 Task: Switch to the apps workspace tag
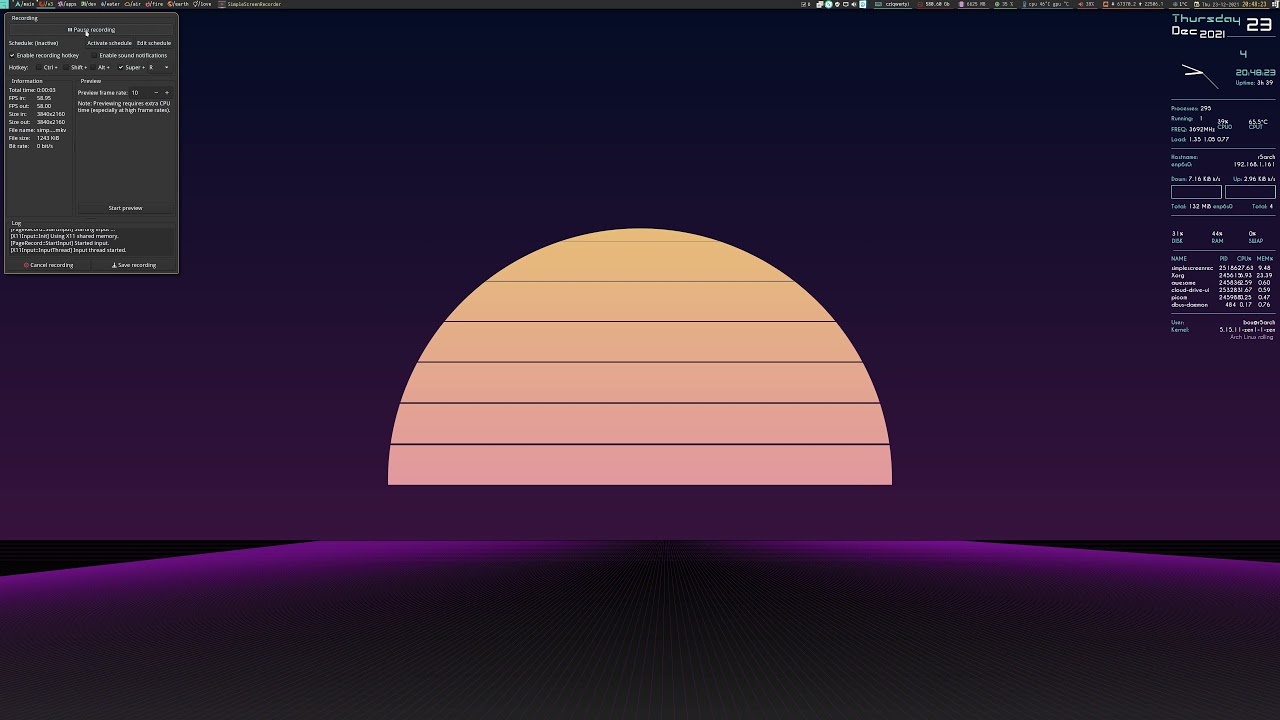(x=67, y=4)
